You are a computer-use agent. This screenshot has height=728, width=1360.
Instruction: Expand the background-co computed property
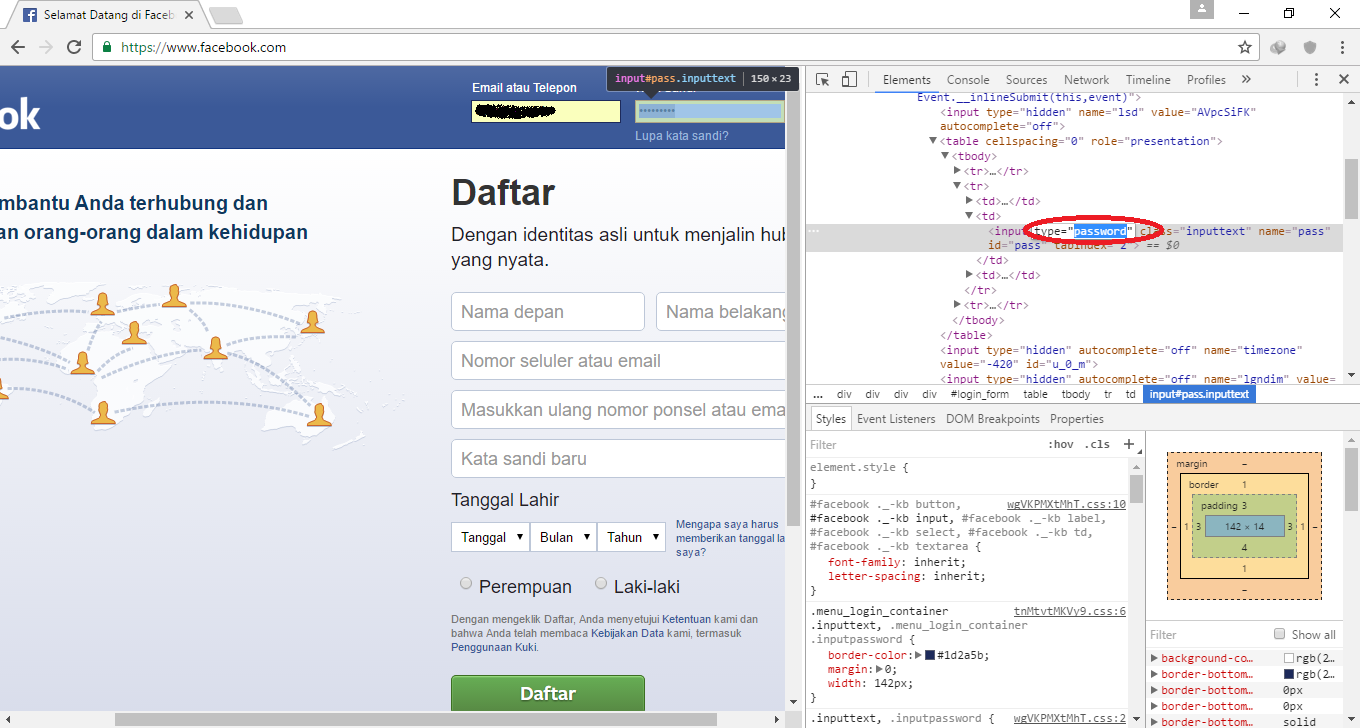[1155, 658]
